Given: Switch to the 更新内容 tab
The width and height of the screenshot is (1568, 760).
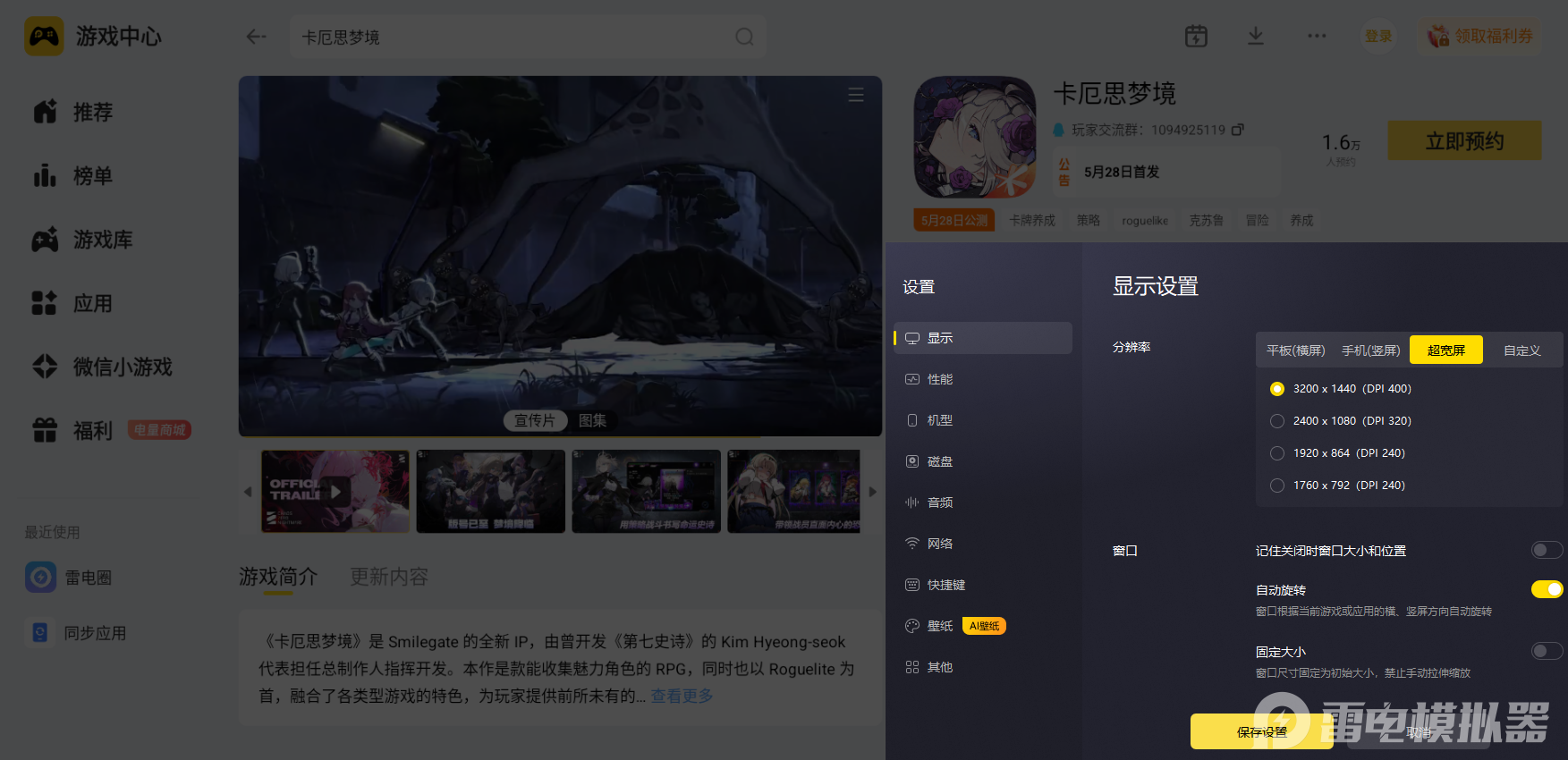Looking at the screenshot, I should [389, 577].
